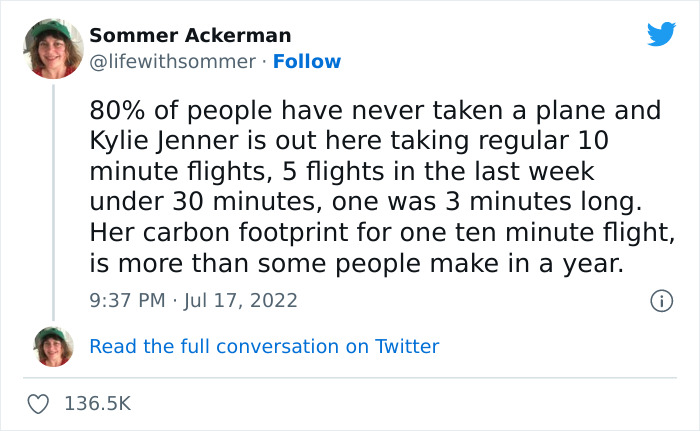The width and height of the screenshot is (700, 431).
Task: Read the full conversation on Twitter
Action: (264, 347)
